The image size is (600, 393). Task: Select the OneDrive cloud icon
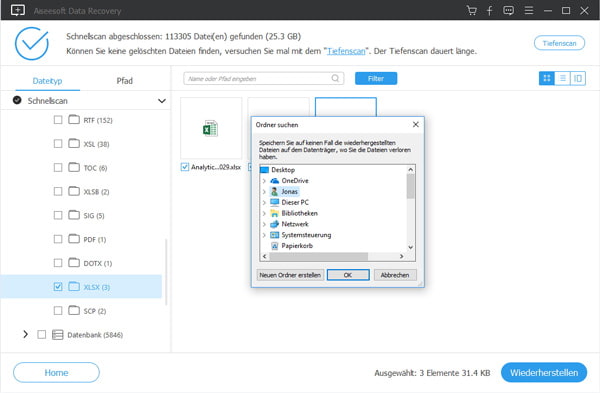[x=274, y=181]
